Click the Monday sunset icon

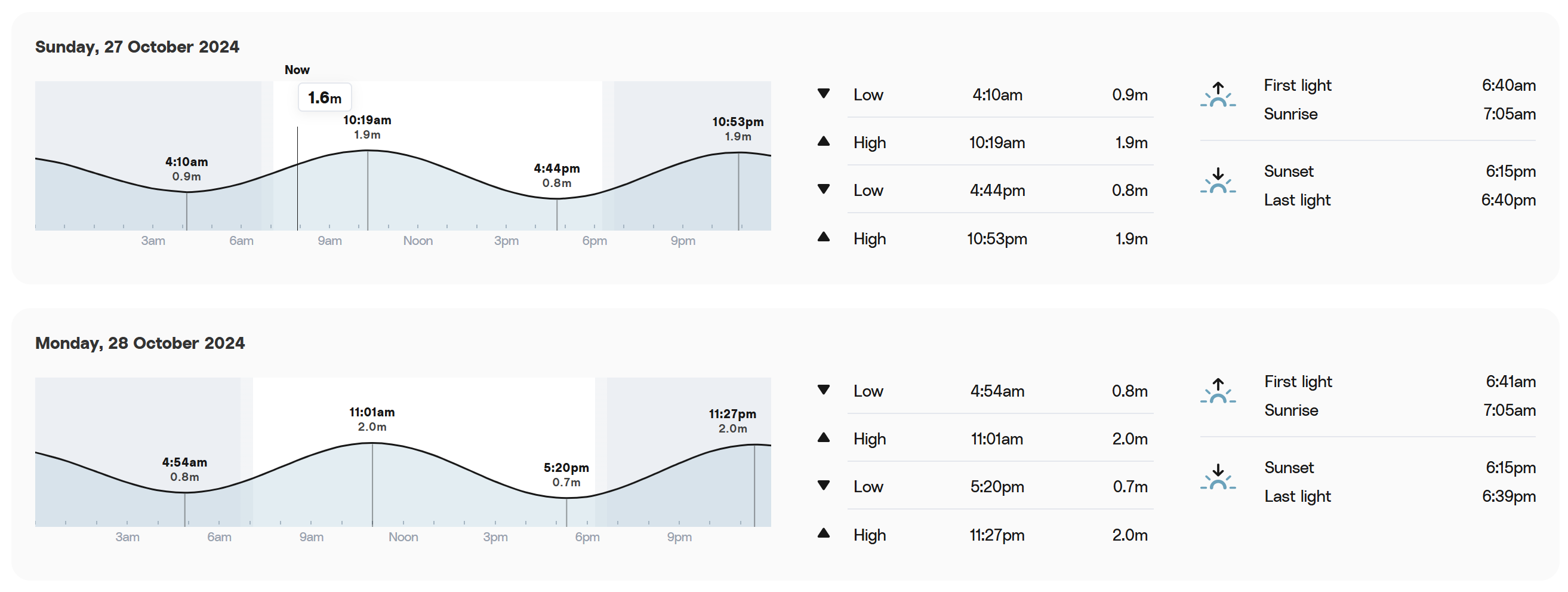tap(1218, 477)
